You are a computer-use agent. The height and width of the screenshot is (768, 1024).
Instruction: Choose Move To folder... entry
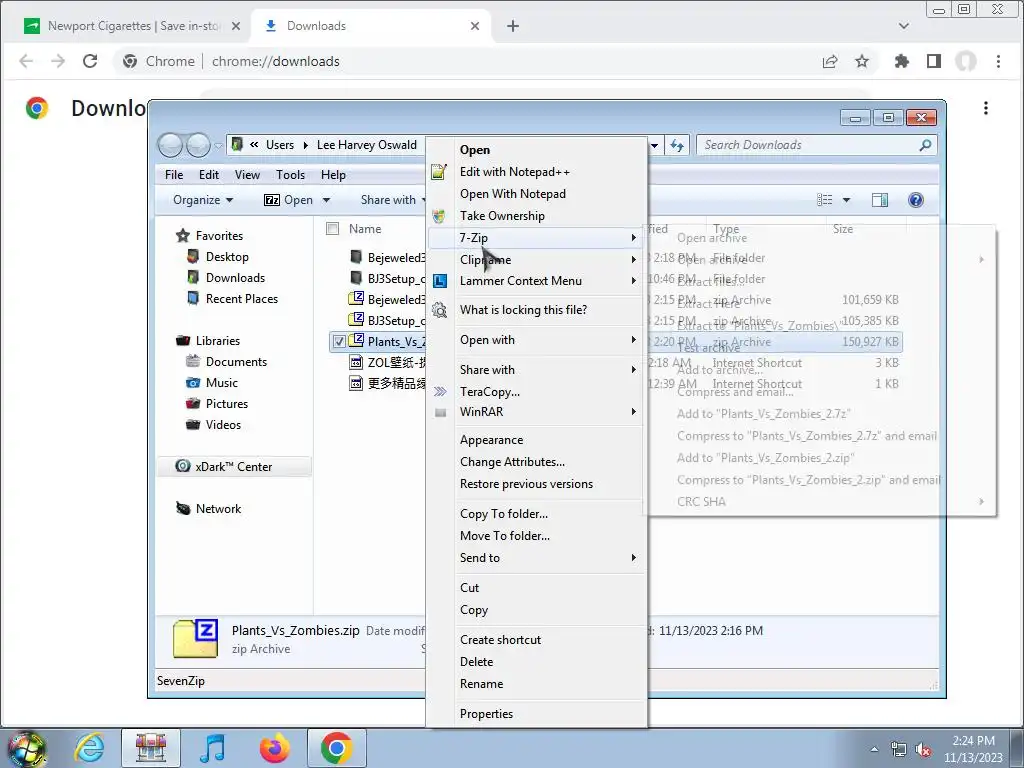[x=505, y=536]
